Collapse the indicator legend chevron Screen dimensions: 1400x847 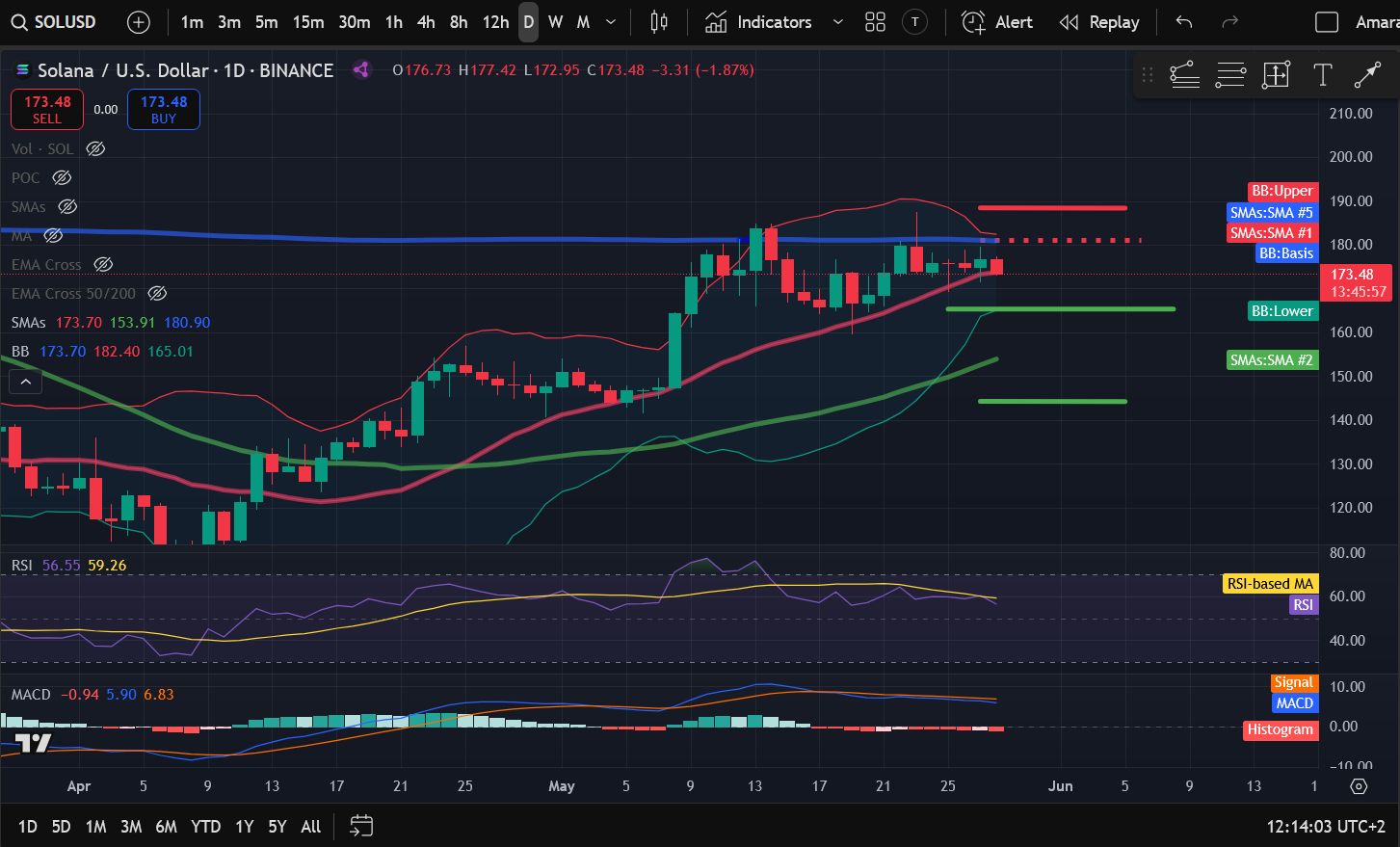click(26, 383)
